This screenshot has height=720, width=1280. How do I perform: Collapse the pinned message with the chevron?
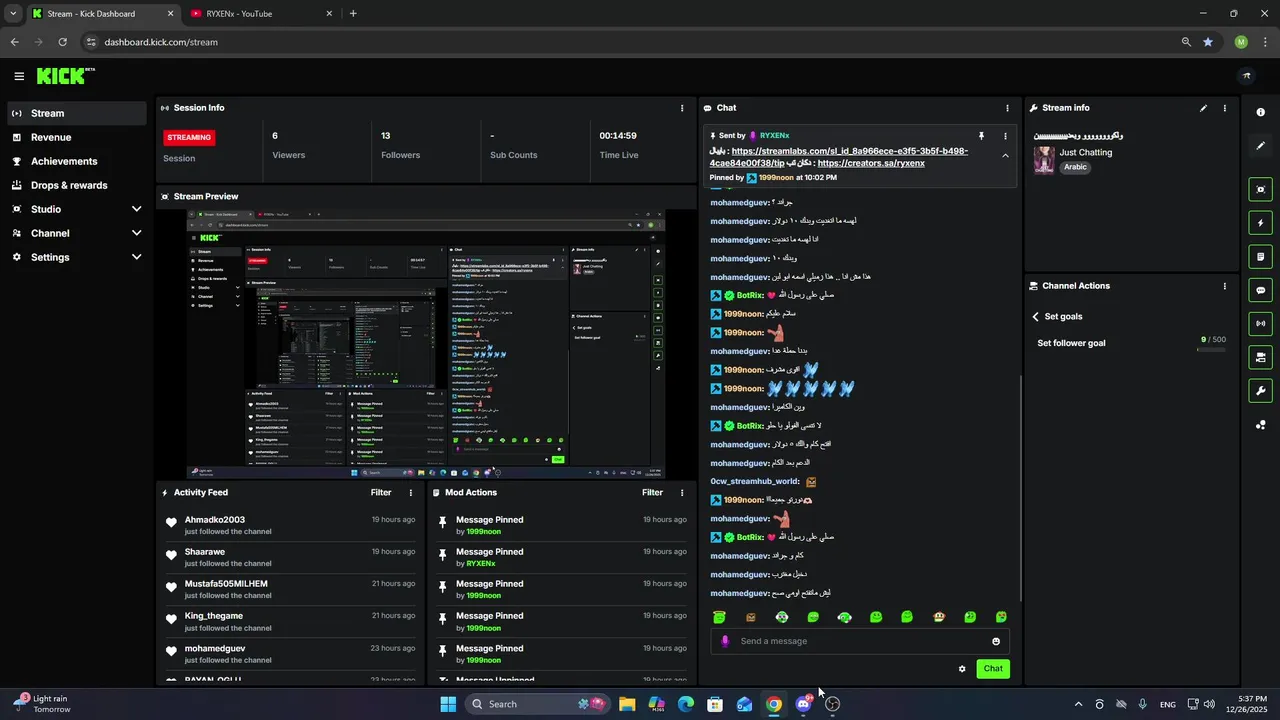(x=1005, y=156)
